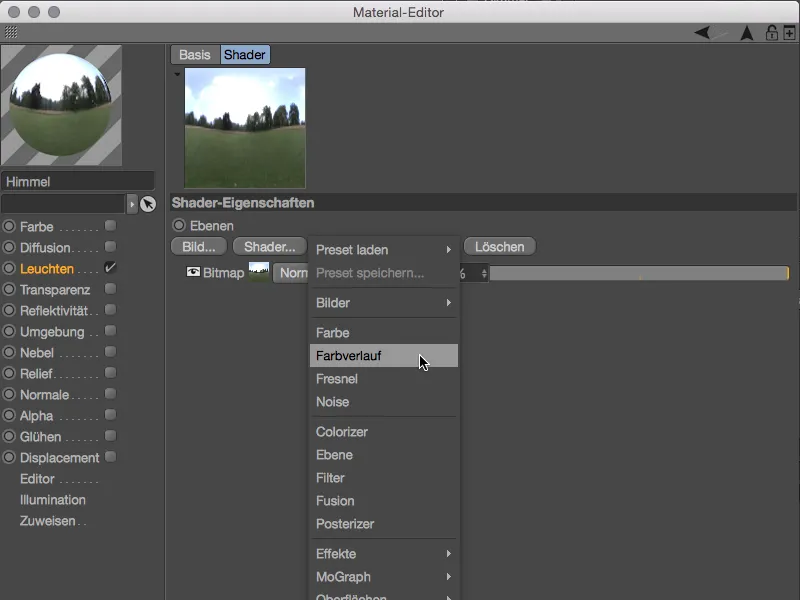The image size is (800, 600).
Task: Toggle Displacement row animation dot
Action: pyautogui.click(x=9, y=457)
